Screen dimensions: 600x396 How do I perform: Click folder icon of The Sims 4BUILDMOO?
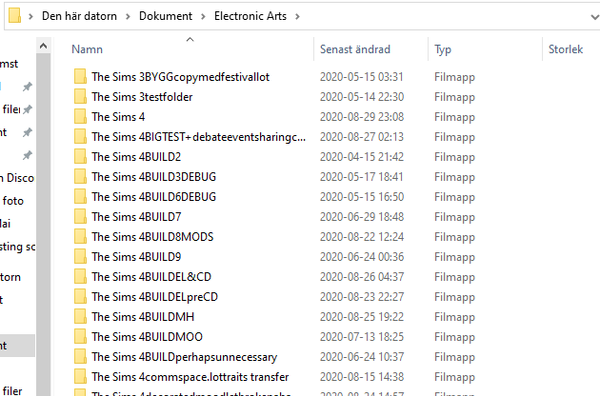[80, 336]
